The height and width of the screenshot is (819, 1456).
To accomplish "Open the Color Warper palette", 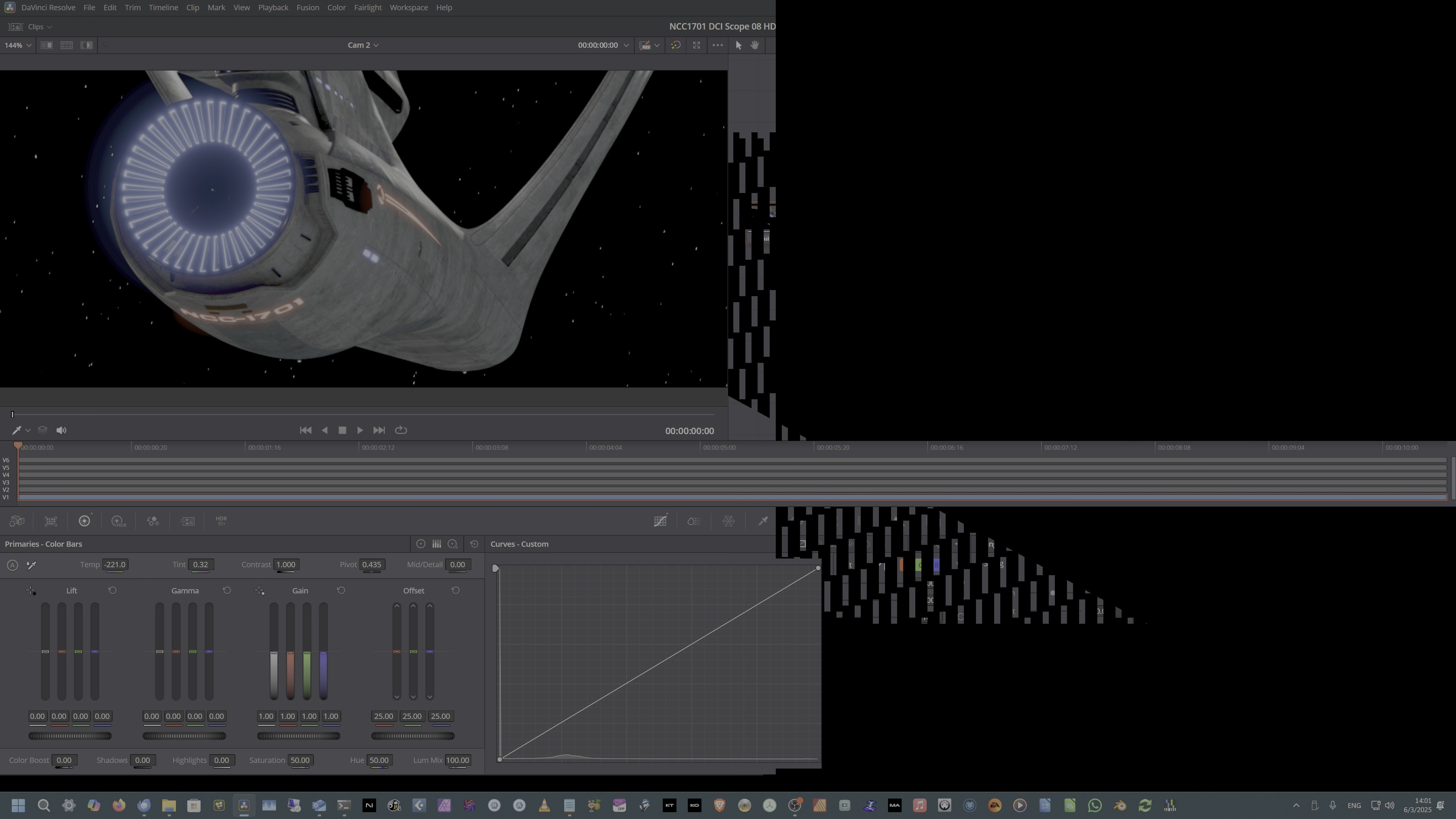I will pos(728,521).
